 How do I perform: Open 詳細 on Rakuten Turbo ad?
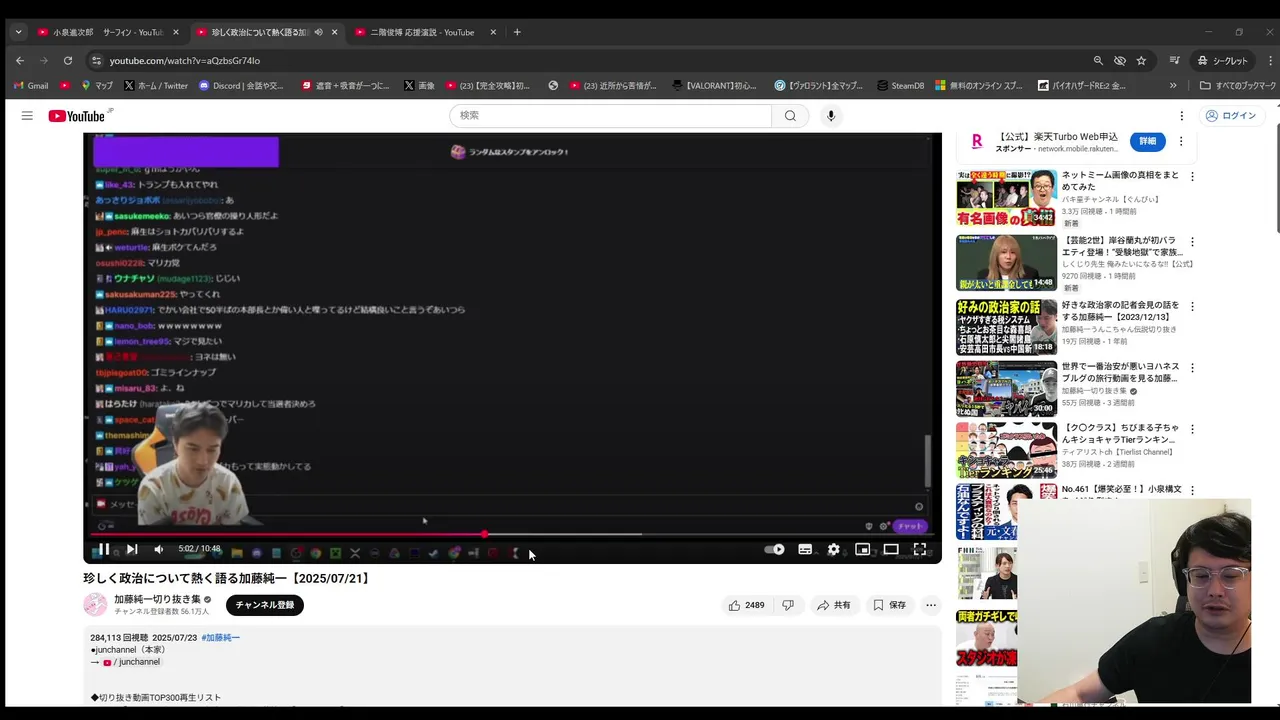pos(1147,141)
